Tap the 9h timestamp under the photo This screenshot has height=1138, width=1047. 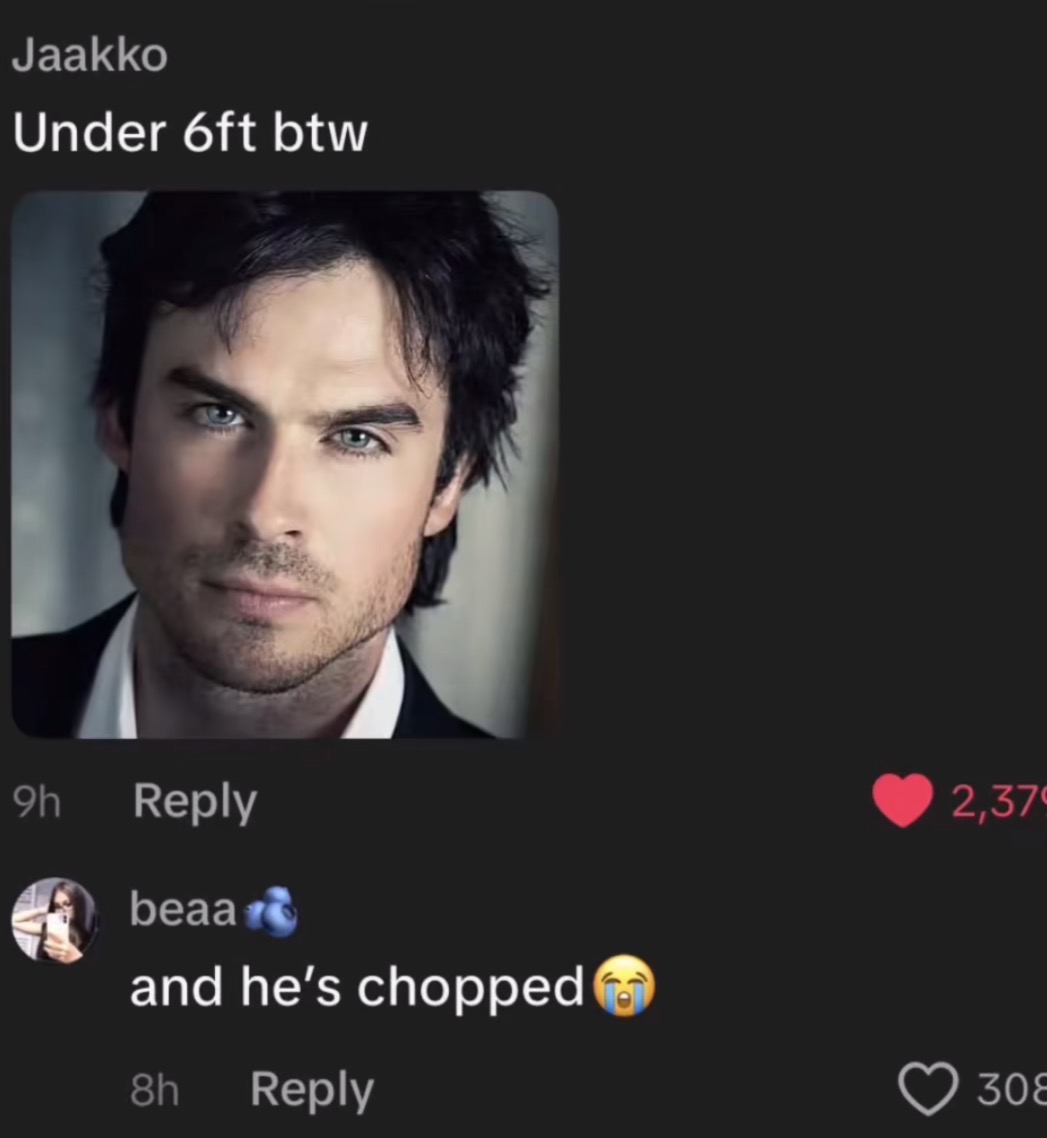point(36,803)
